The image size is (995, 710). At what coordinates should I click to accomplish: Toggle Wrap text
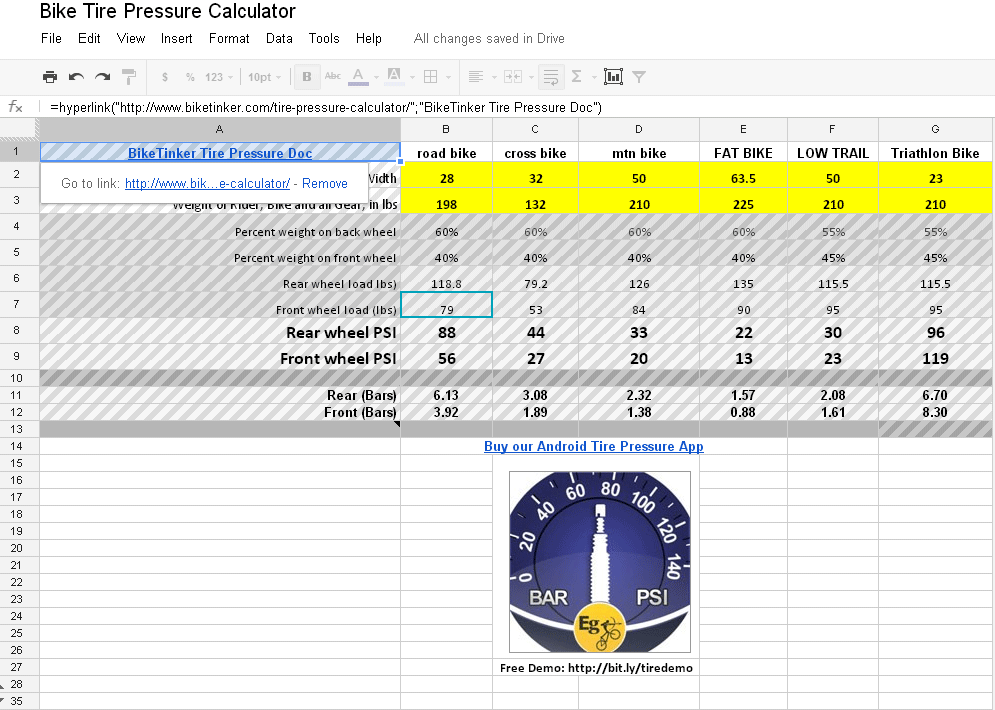(x=551, y=77)
